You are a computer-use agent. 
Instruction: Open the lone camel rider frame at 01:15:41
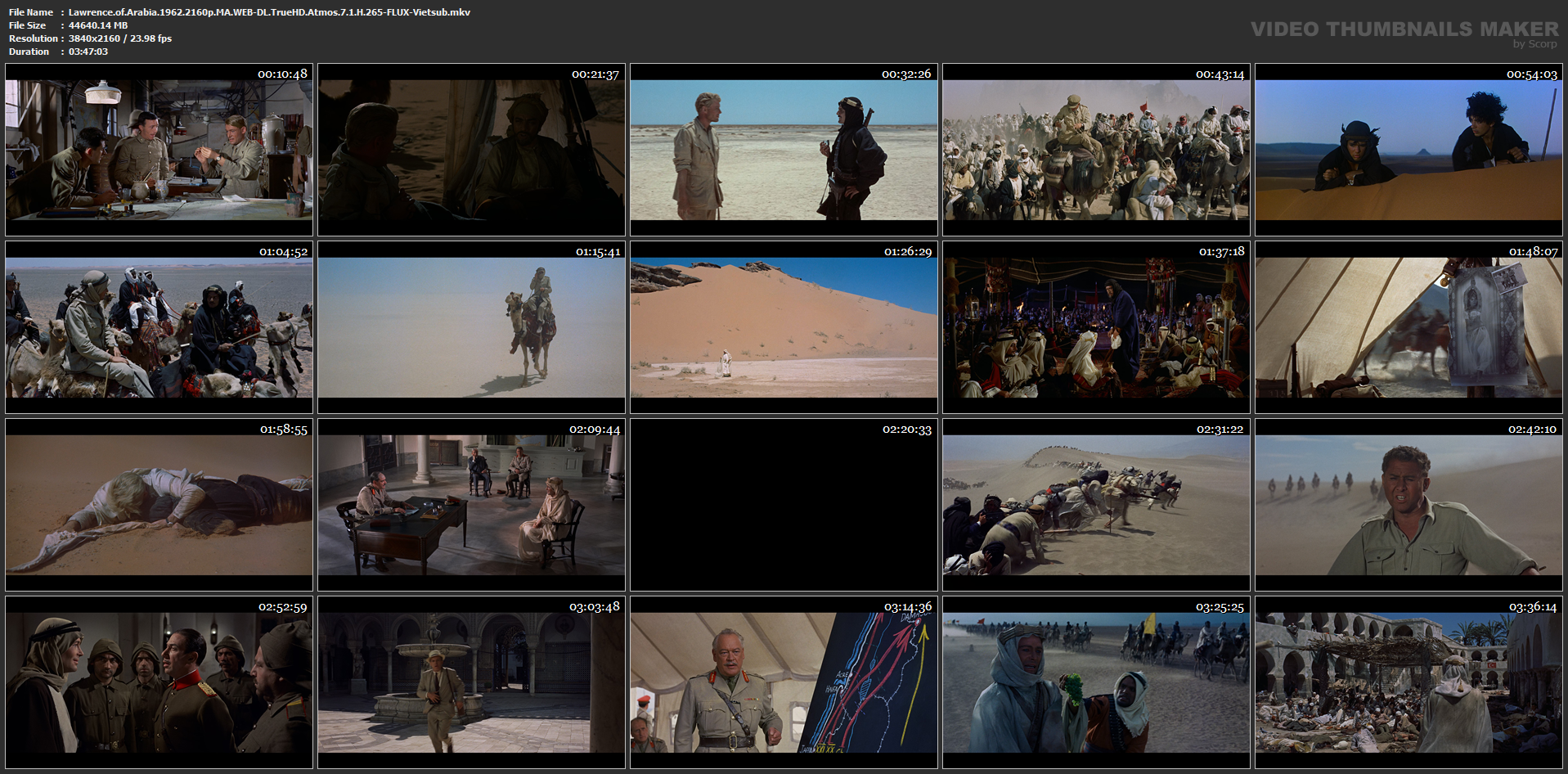[x=471, y=327]
